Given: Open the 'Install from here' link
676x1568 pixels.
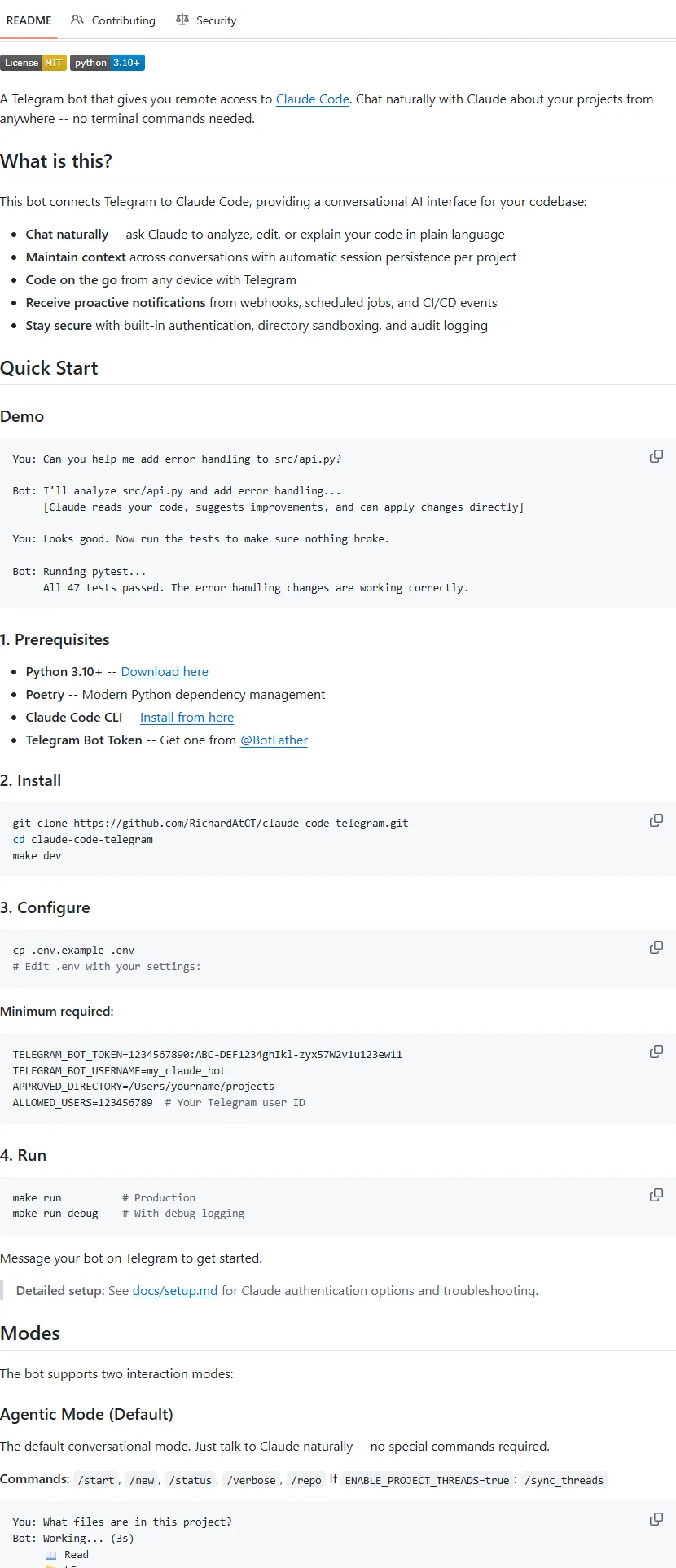Looking at the screenshot, I should 187,718.
